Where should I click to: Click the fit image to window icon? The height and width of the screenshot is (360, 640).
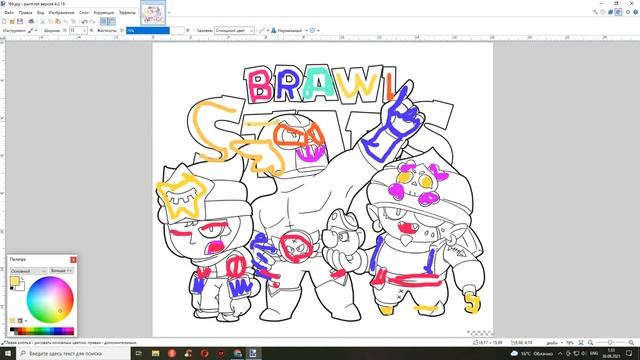point(581,342)
